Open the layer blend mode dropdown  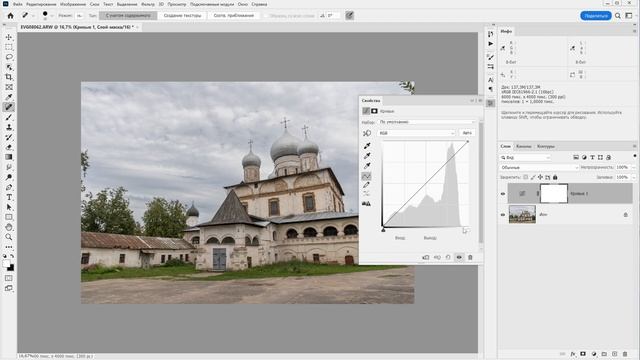(539, 167)
